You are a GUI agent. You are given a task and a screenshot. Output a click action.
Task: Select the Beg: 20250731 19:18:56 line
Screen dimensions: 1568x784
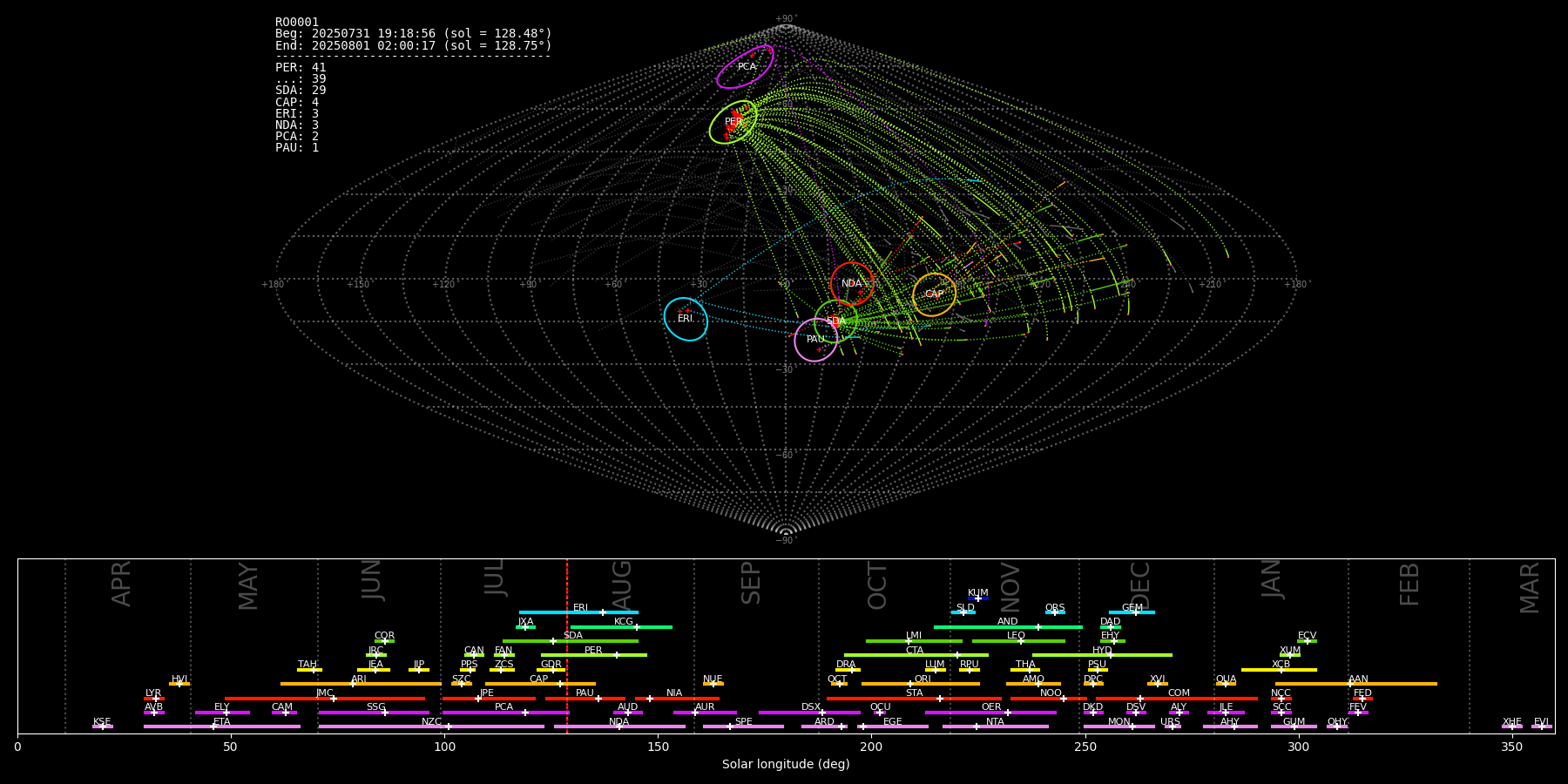[414, 33]
